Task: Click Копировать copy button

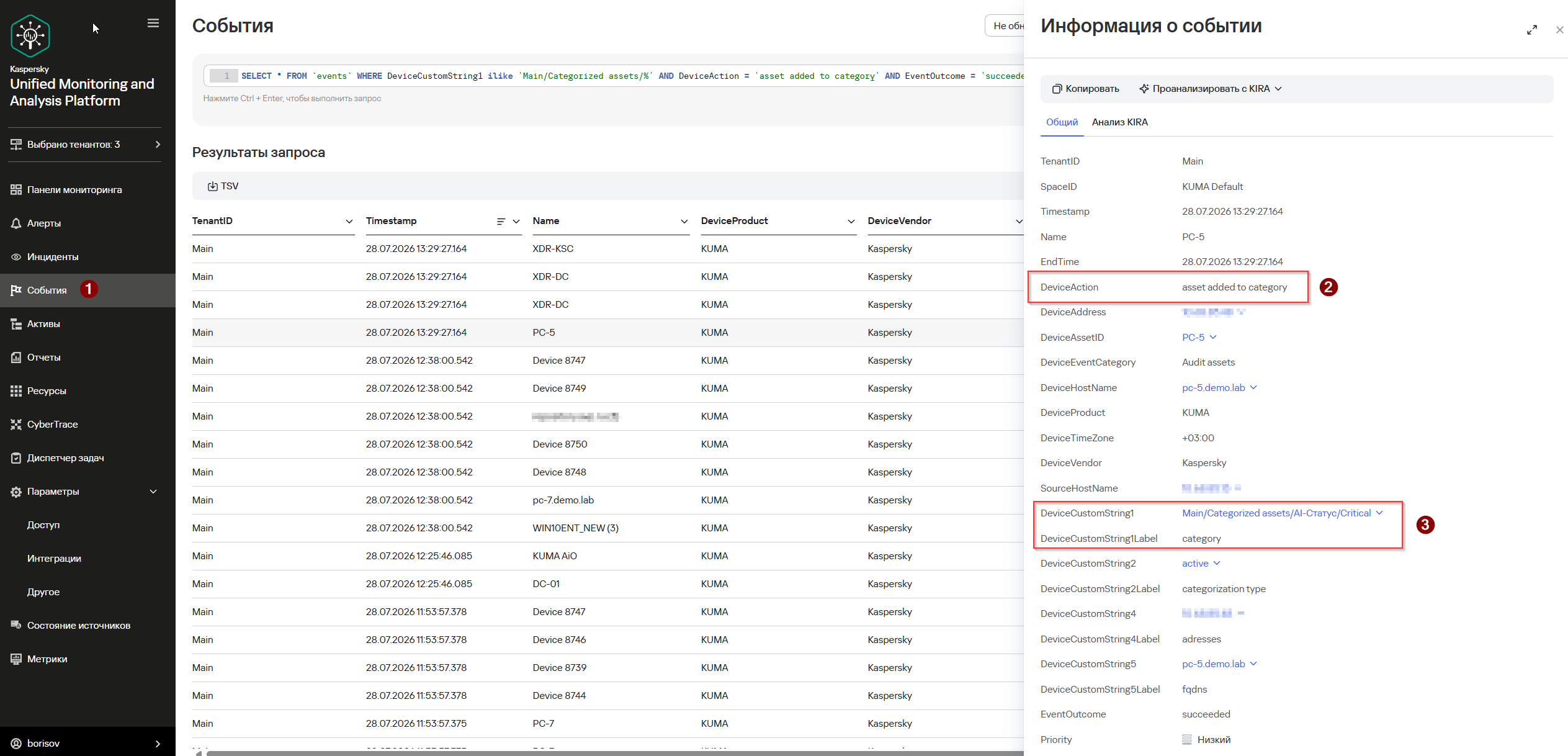Action: (1086, 89)
